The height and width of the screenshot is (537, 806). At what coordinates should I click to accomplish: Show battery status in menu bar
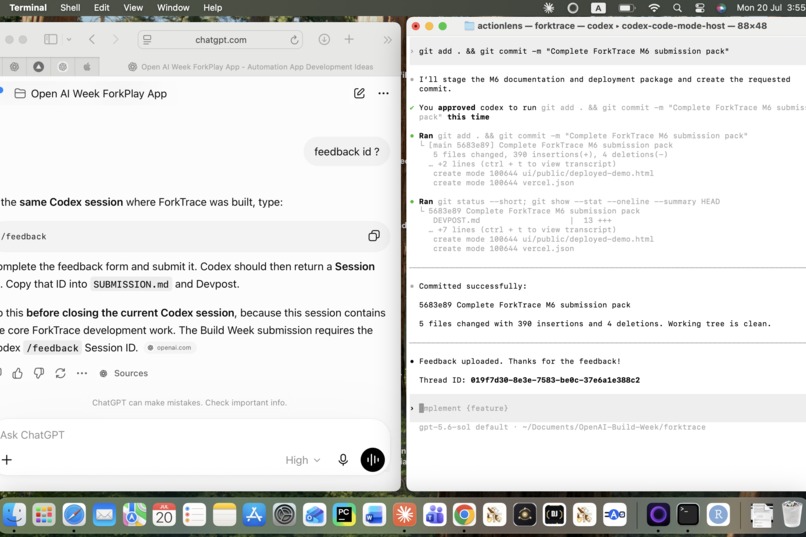626,8
